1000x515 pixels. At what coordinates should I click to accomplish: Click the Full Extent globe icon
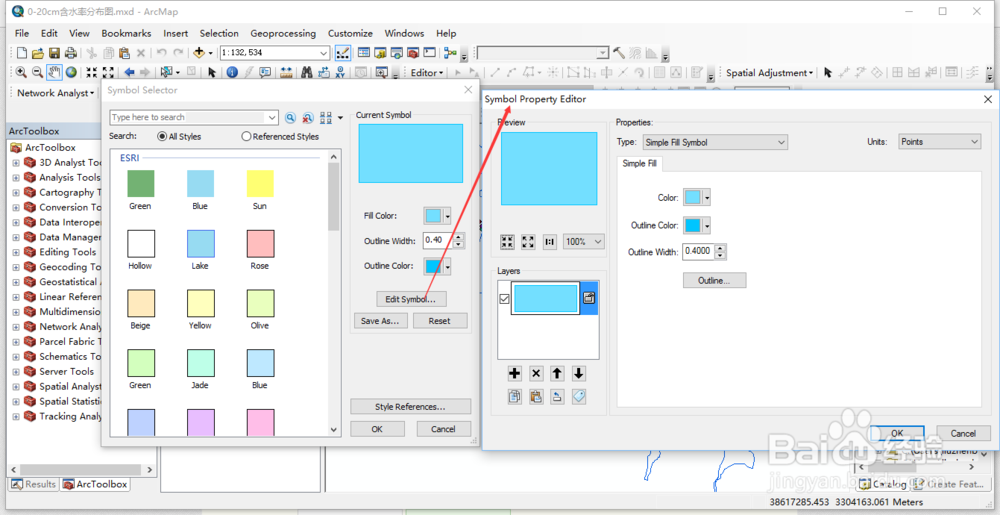[x=71, y=72]
